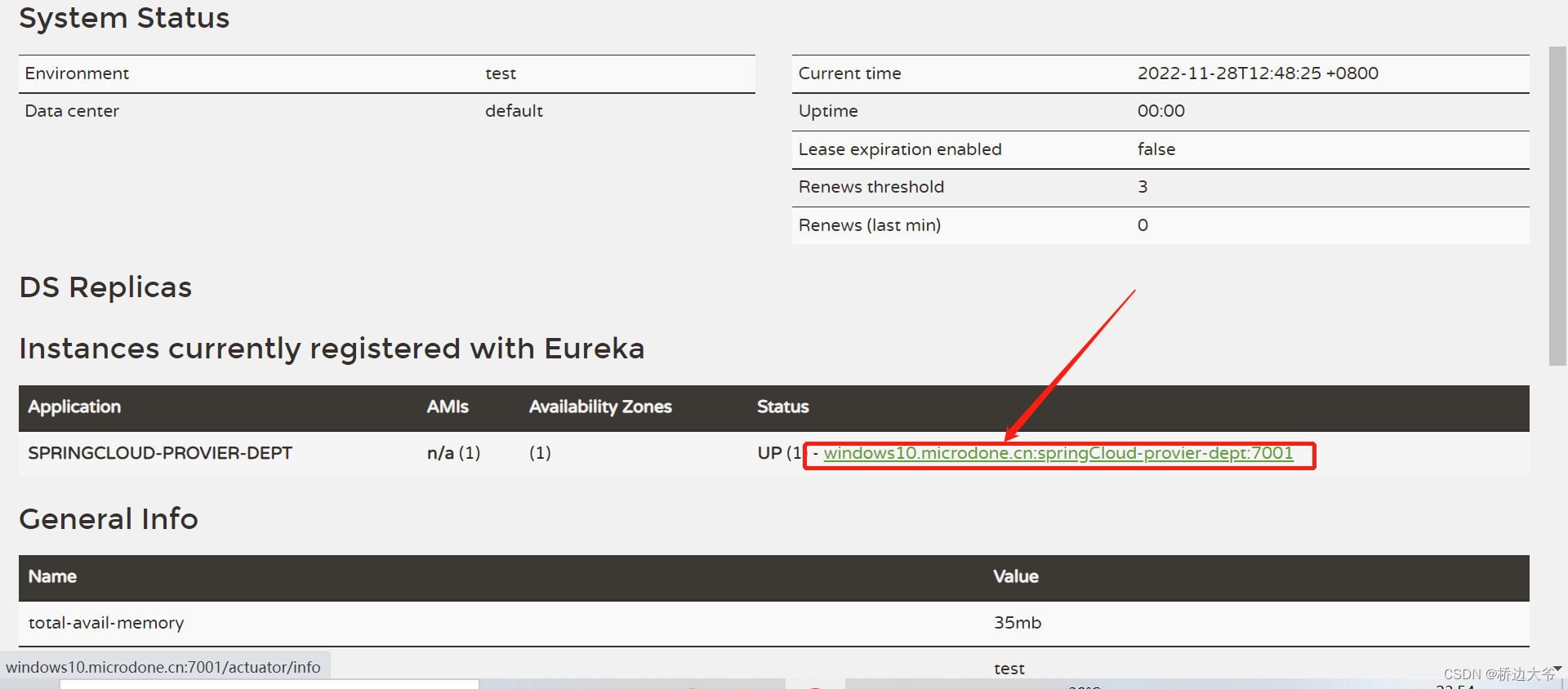This screenshot has width=1568, height=689.
Task: Click the Environment label cell
Action: click(x=77, y=73)
